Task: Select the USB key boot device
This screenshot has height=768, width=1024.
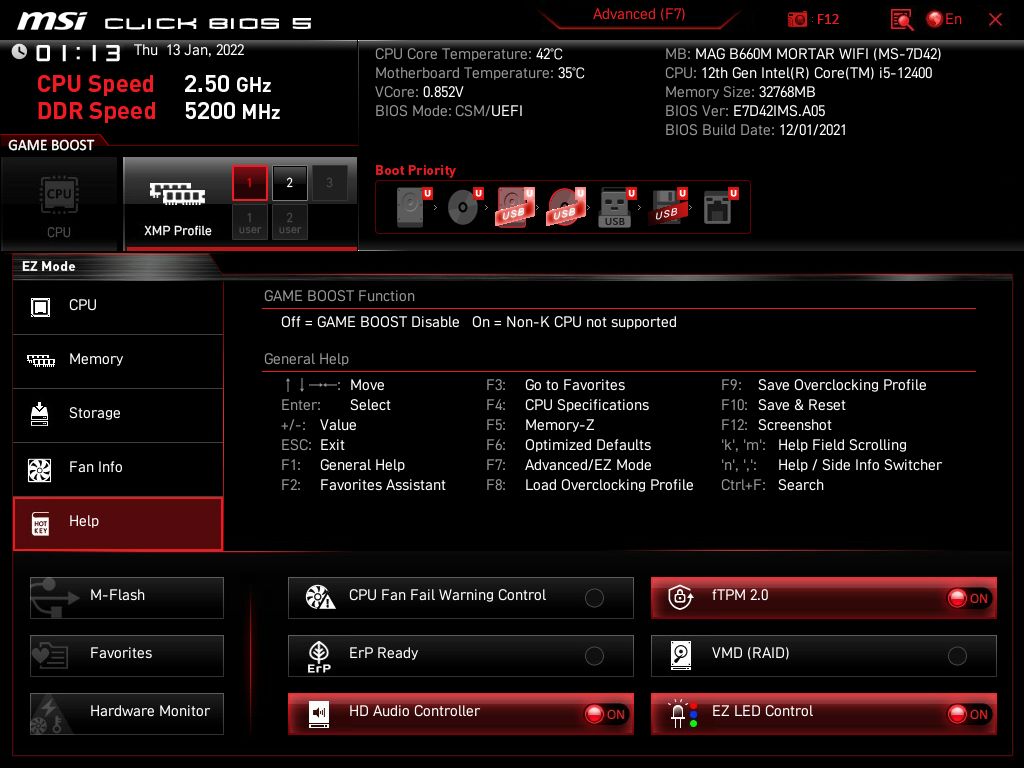Action: 616,207
